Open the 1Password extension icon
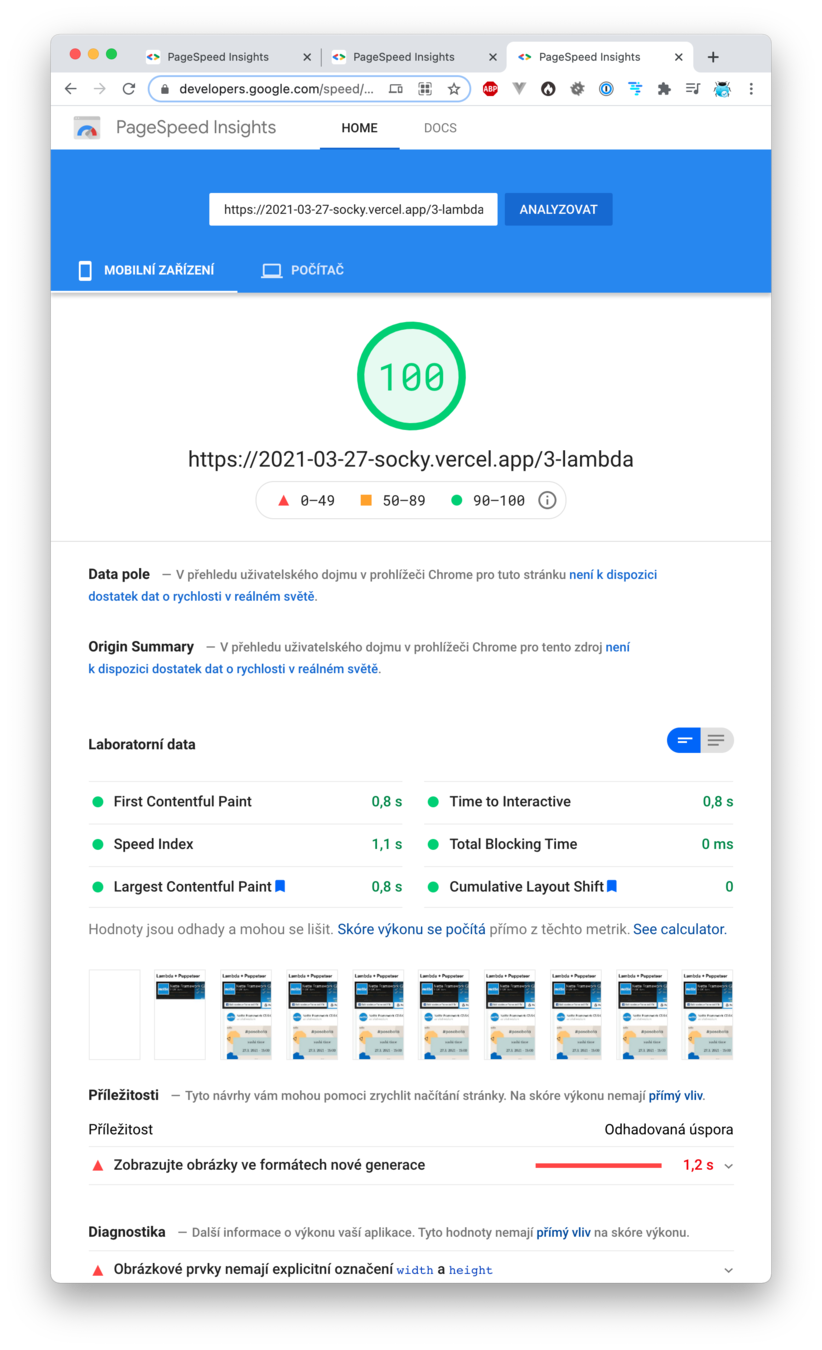 [606, 89]
